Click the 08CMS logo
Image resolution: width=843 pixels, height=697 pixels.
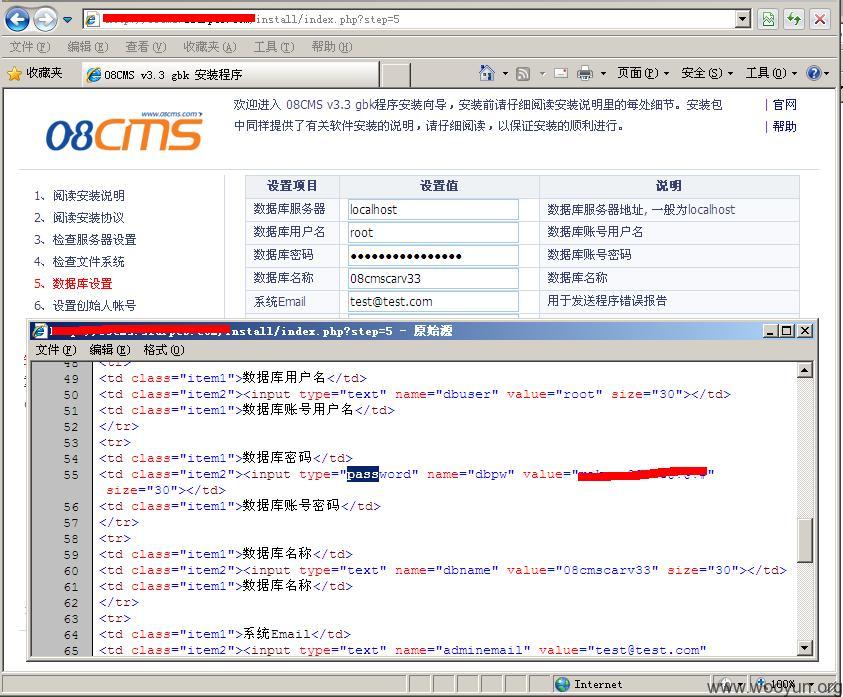124,131
